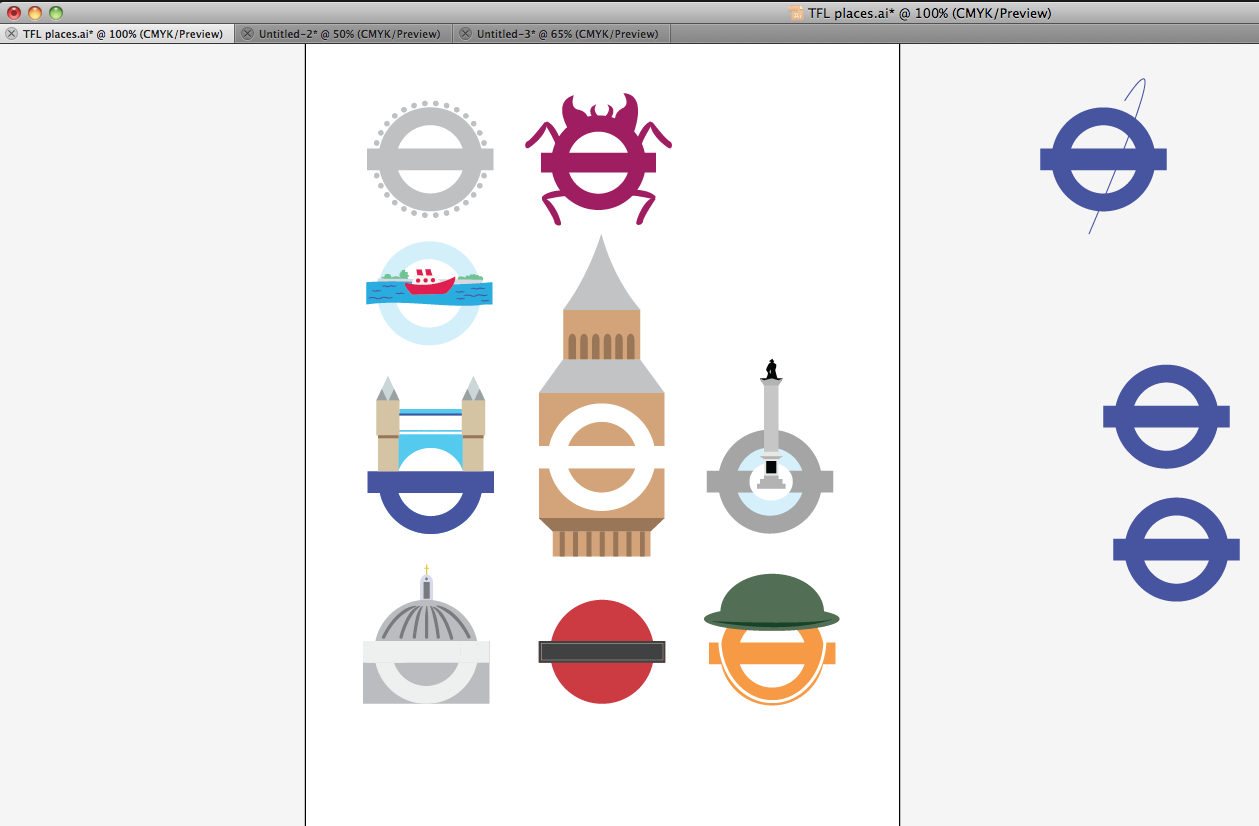
Task: Select the sketched roundel on the upper pasteboard
Action: 1103,158
